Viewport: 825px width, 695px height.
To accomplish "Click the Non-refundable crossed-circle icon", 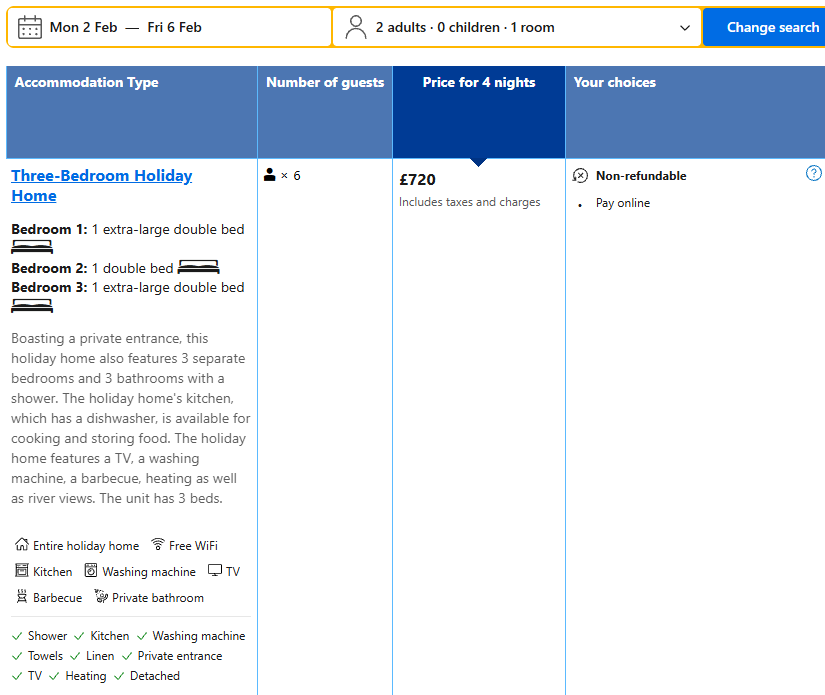I will pyautogui.click(x=581, y=176).
